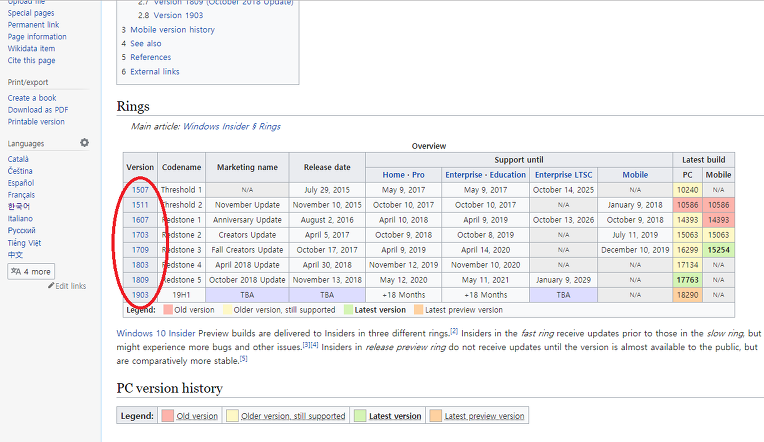The height and width of the screenshot is (442, 764).
Task: Select PC build 18290 cell
Action: point(688,295)
